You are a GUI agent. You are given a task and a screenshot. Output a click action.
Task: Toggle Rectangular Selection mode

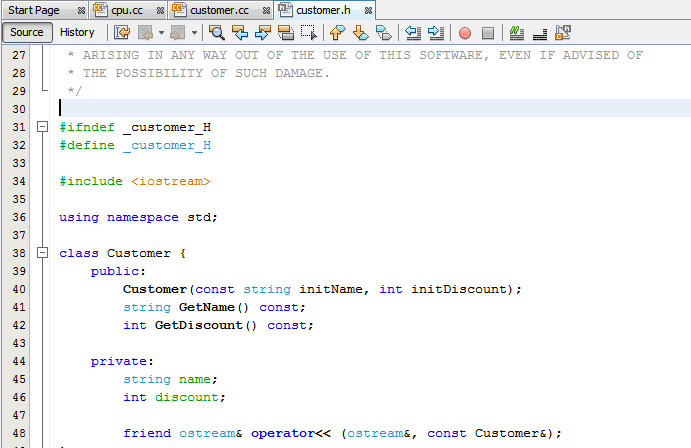coord(309,32)
